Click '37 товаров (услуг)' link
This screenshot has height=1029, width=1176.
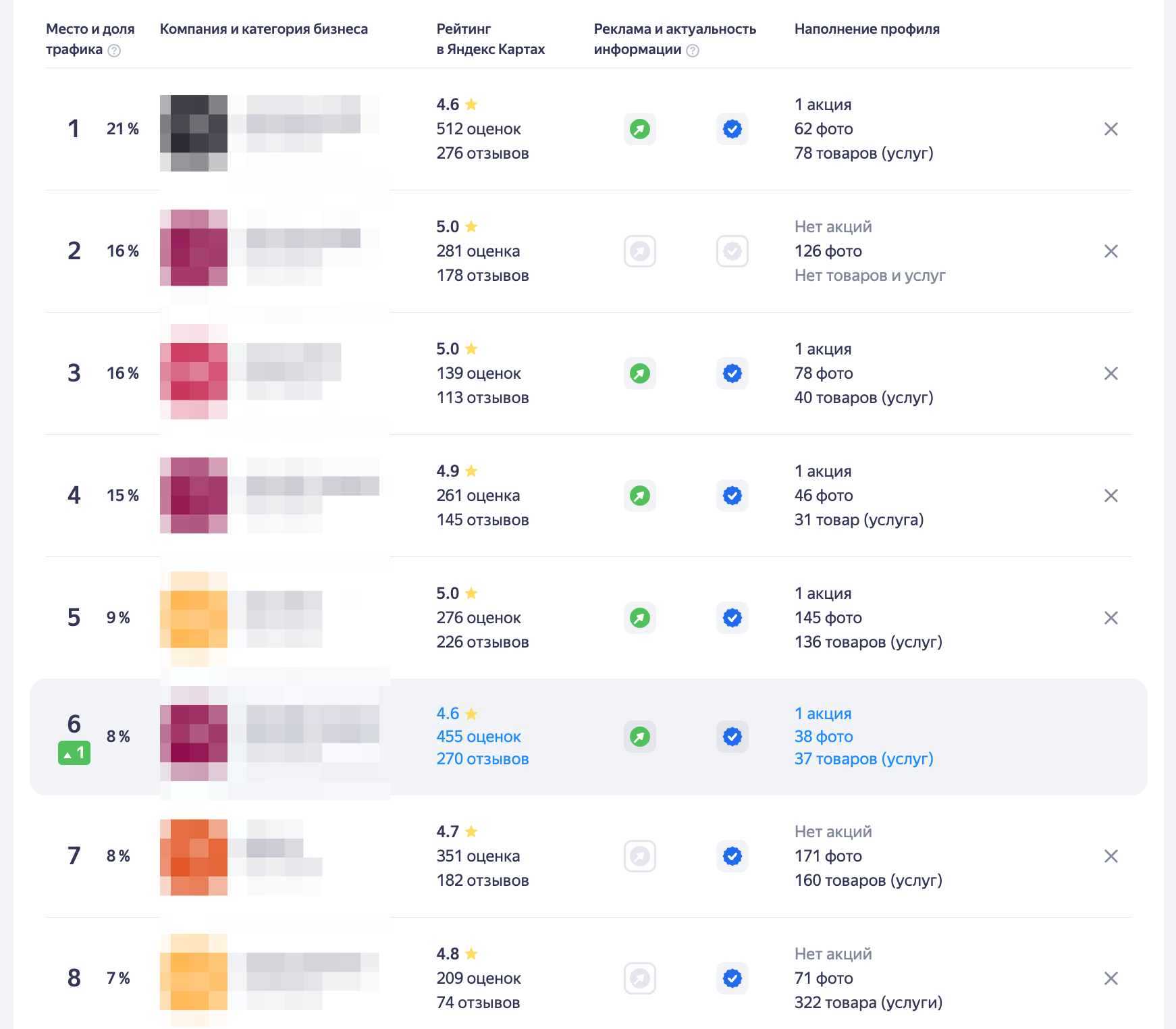(863, 759)
